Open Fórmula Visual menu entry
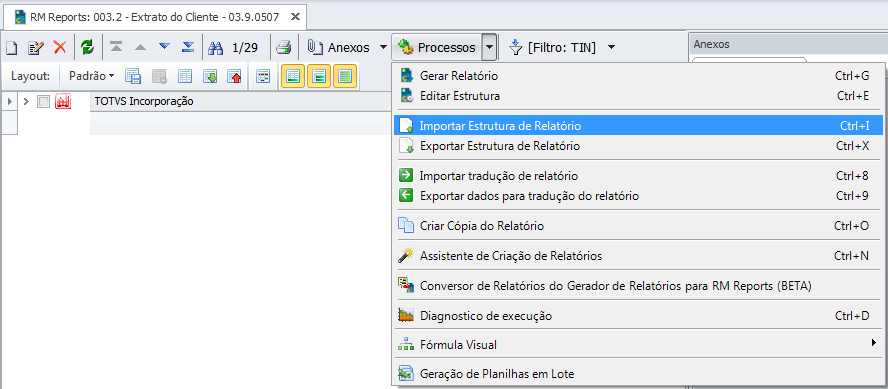 [x=638, y=344]
